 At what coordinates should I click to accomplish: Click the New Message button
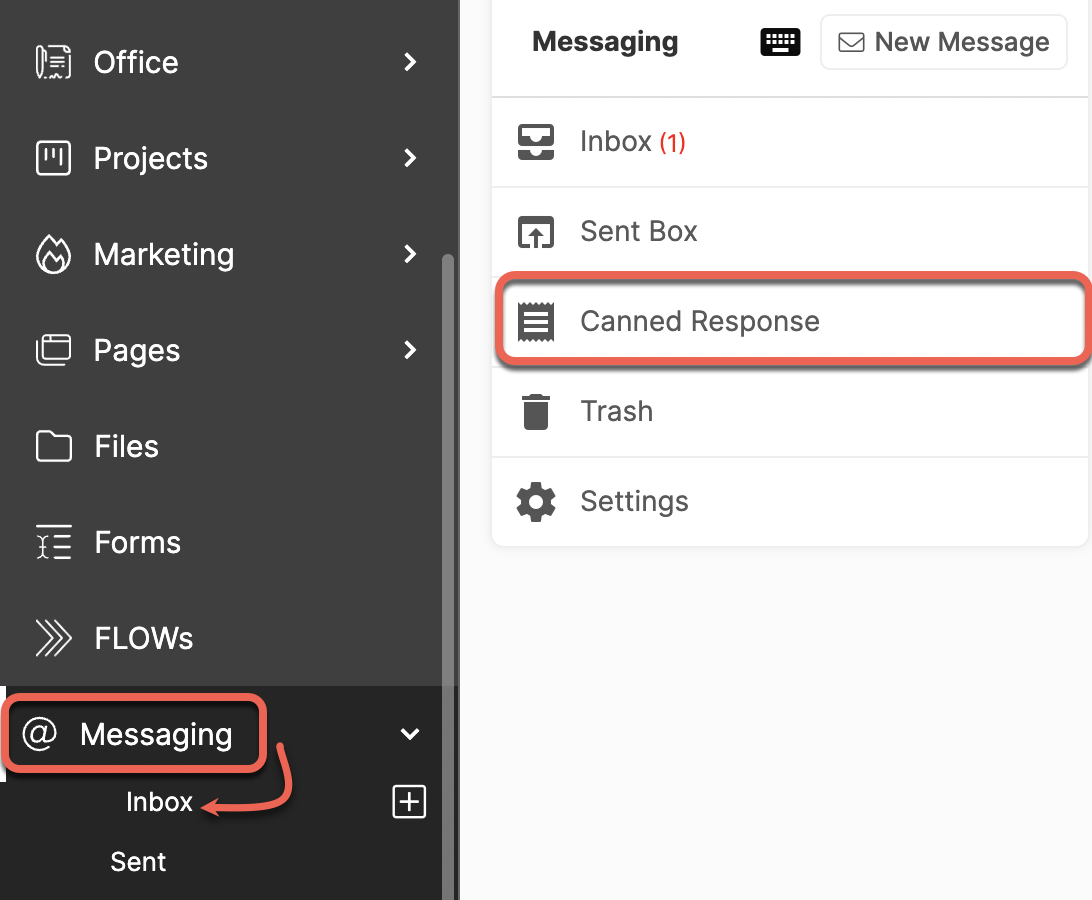click(944, 42)
